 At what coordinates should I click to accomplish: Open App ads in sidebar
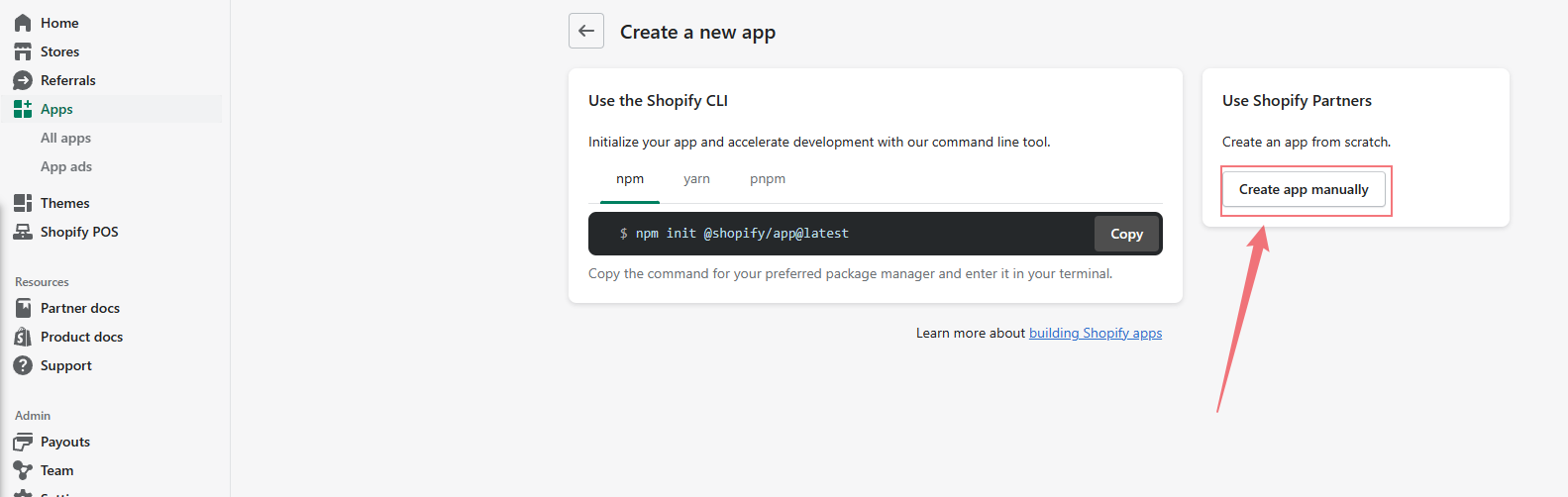click(66, 166)
